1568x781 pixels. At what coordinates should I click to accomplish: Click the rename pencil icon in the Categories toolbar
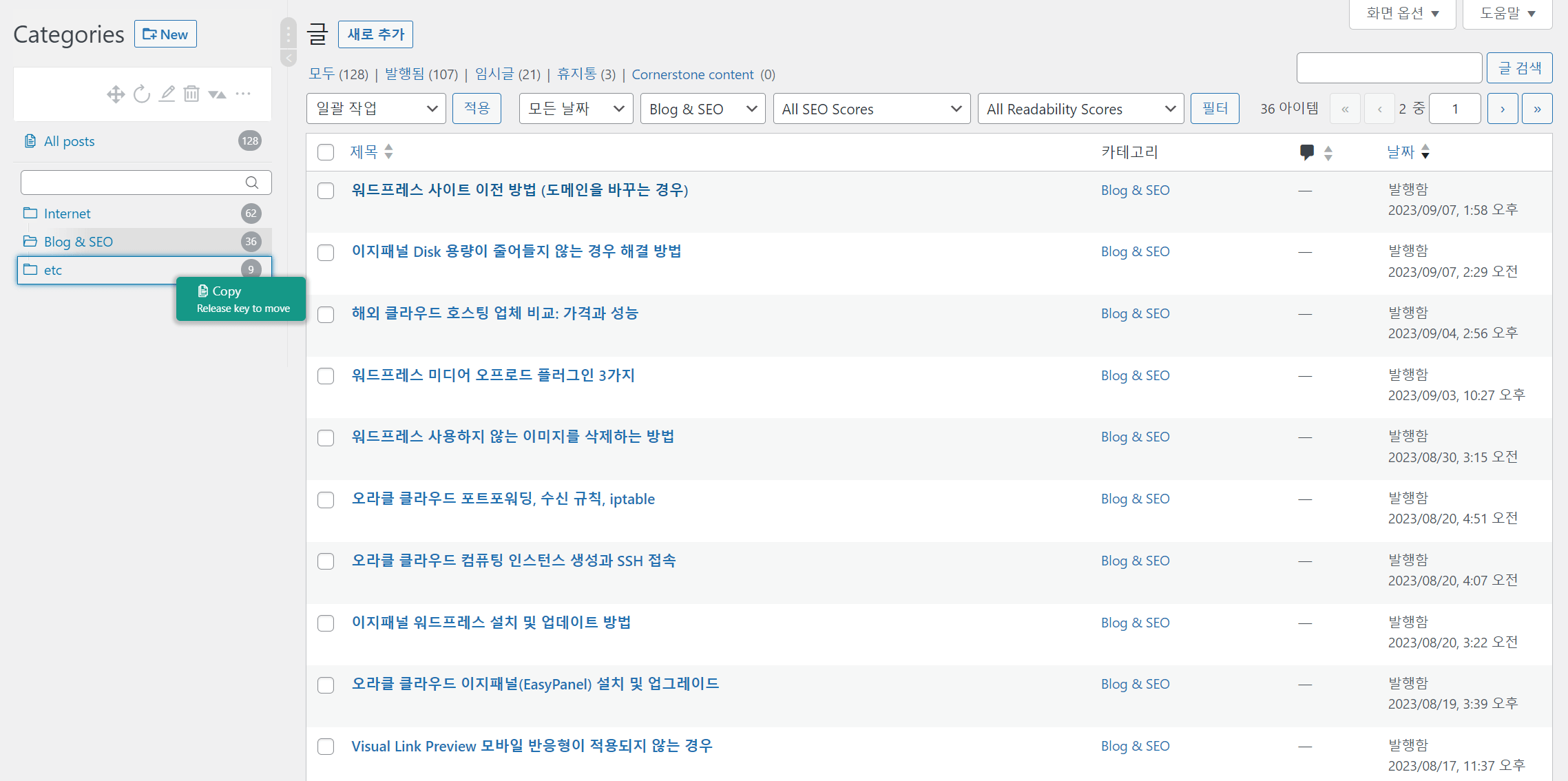pyautogui.click(x=167, y=94)
